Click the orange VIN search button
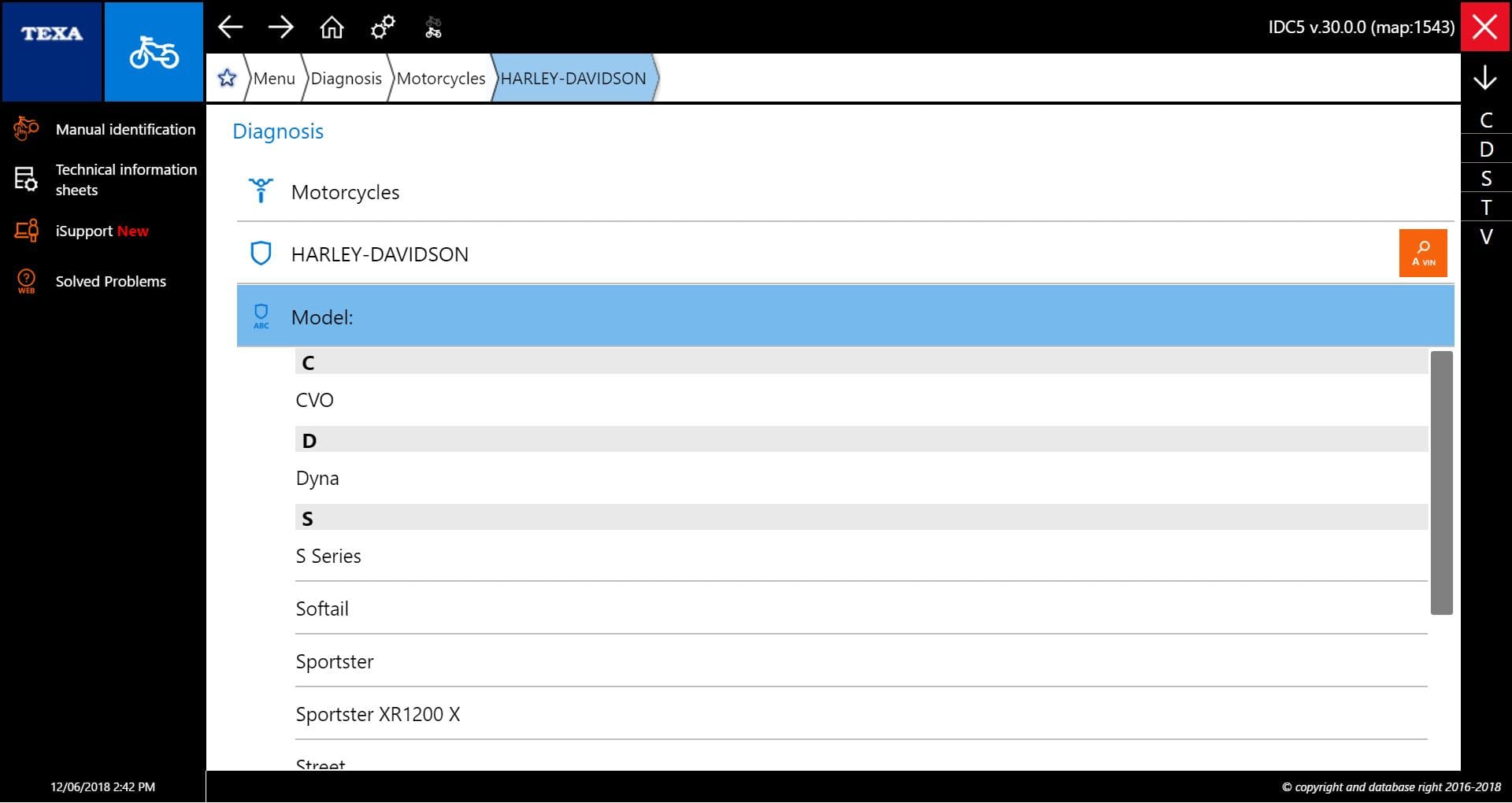The height and width of the screenshot is (803, 1512). 1422,253
